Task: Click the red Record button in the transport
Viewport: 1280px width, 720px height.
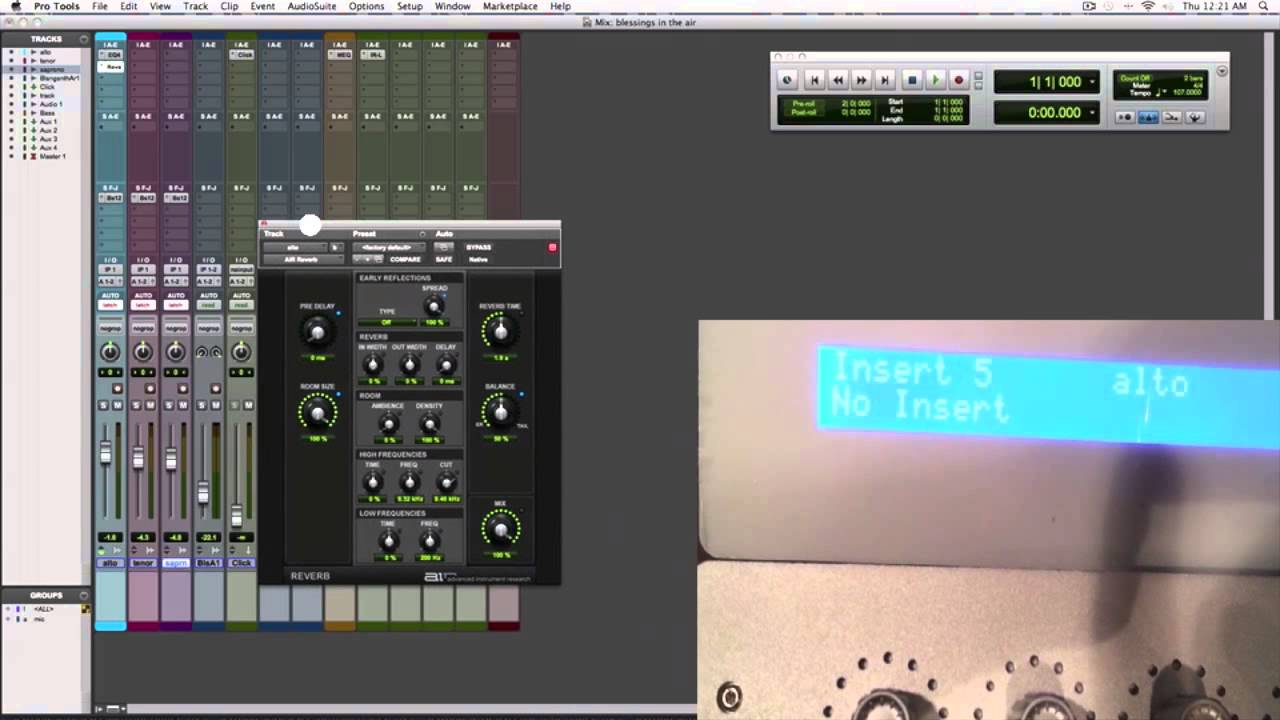Action: tap(958, 80)
